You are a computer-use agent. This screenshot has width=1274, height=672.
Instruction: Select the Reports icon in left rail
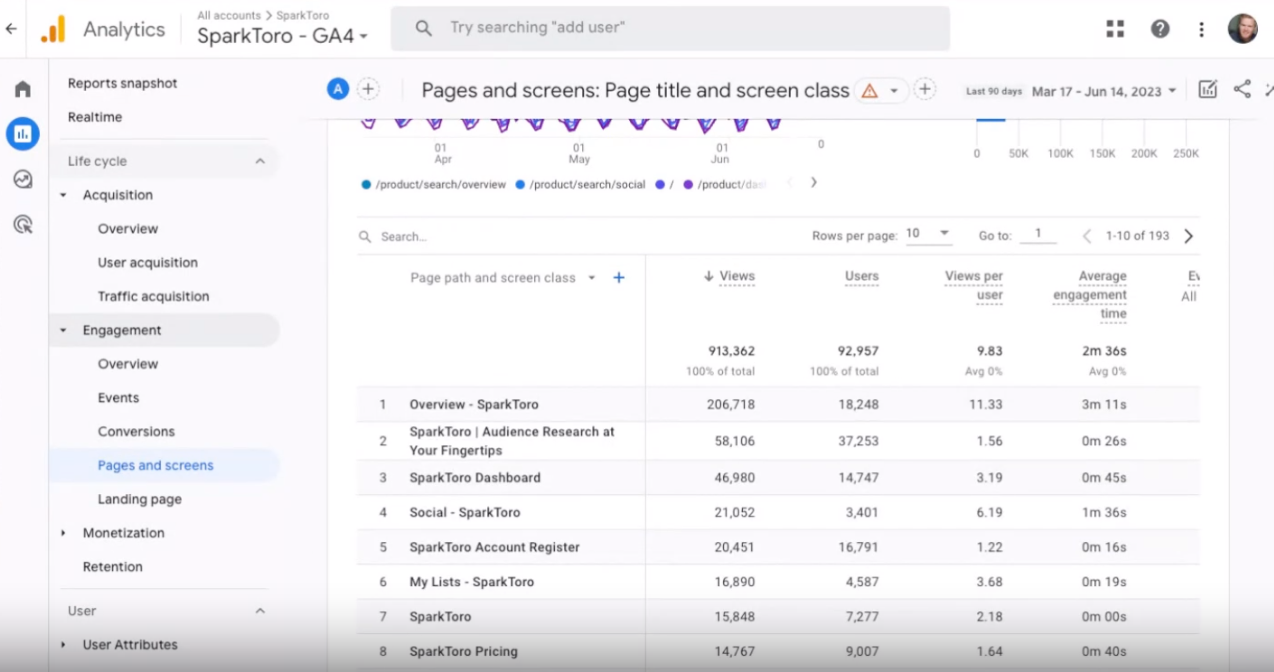click(22, 133)
